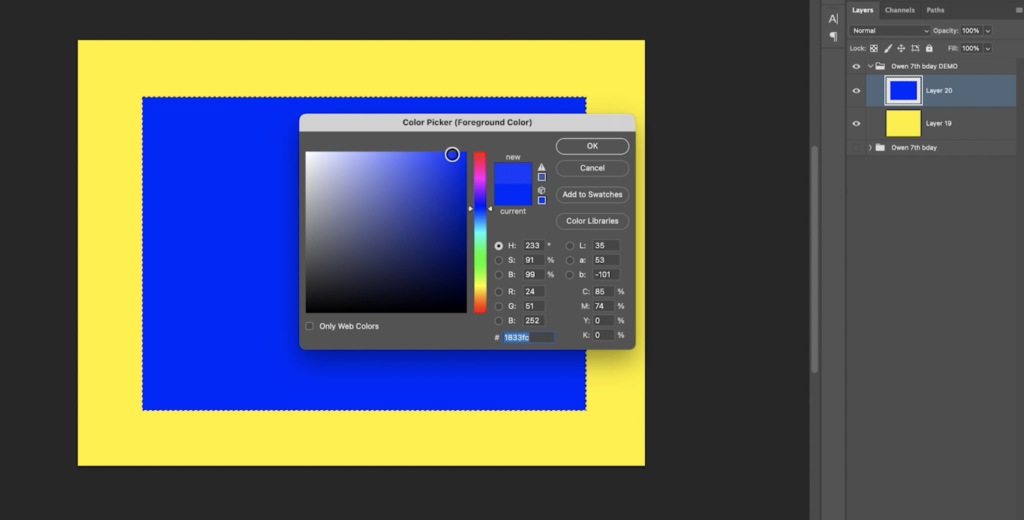
Task: Open the Character panel icon
Action: pos(833,19)
